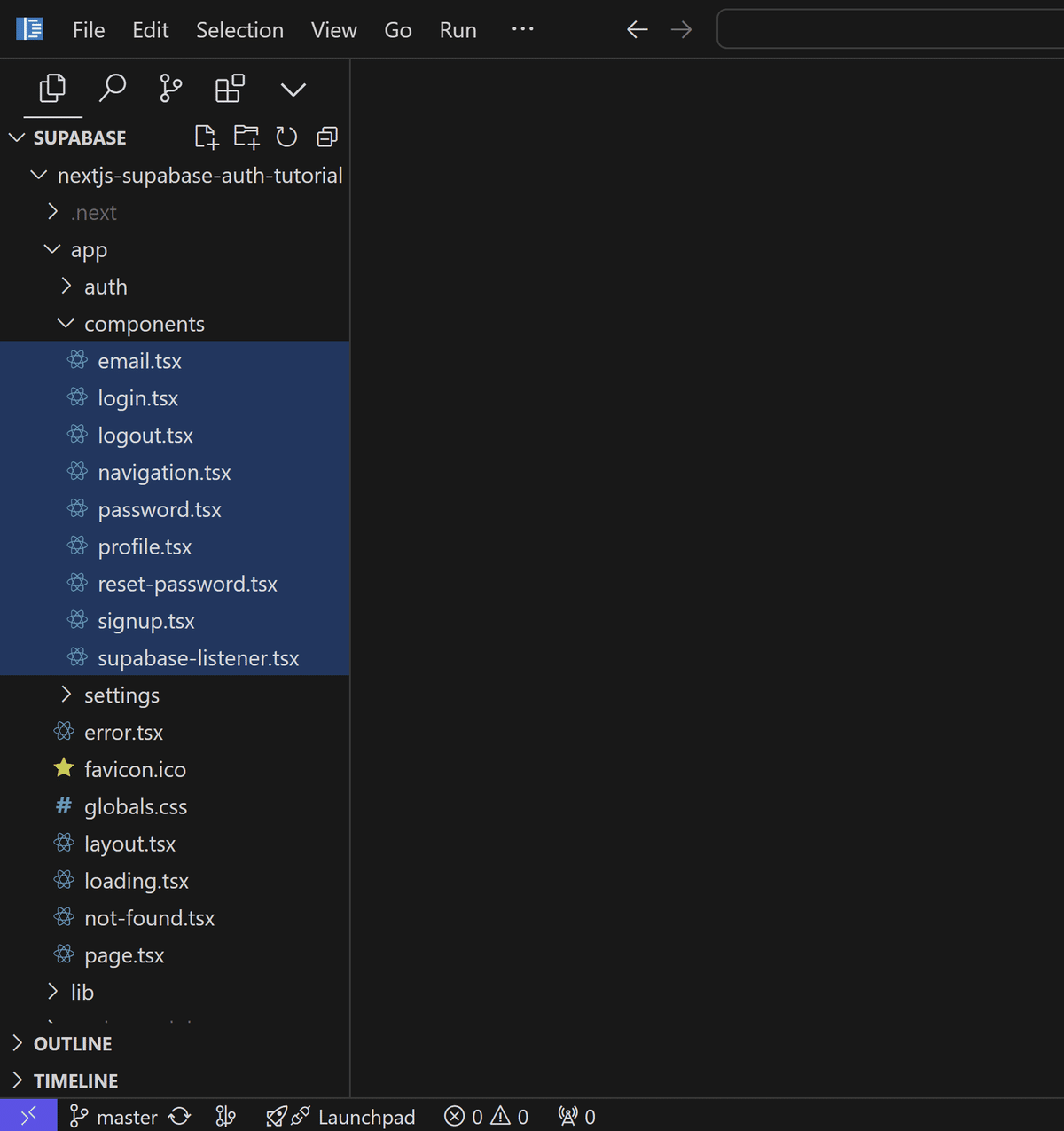
Task: Click the application logo icon
Action: point(29,29)
